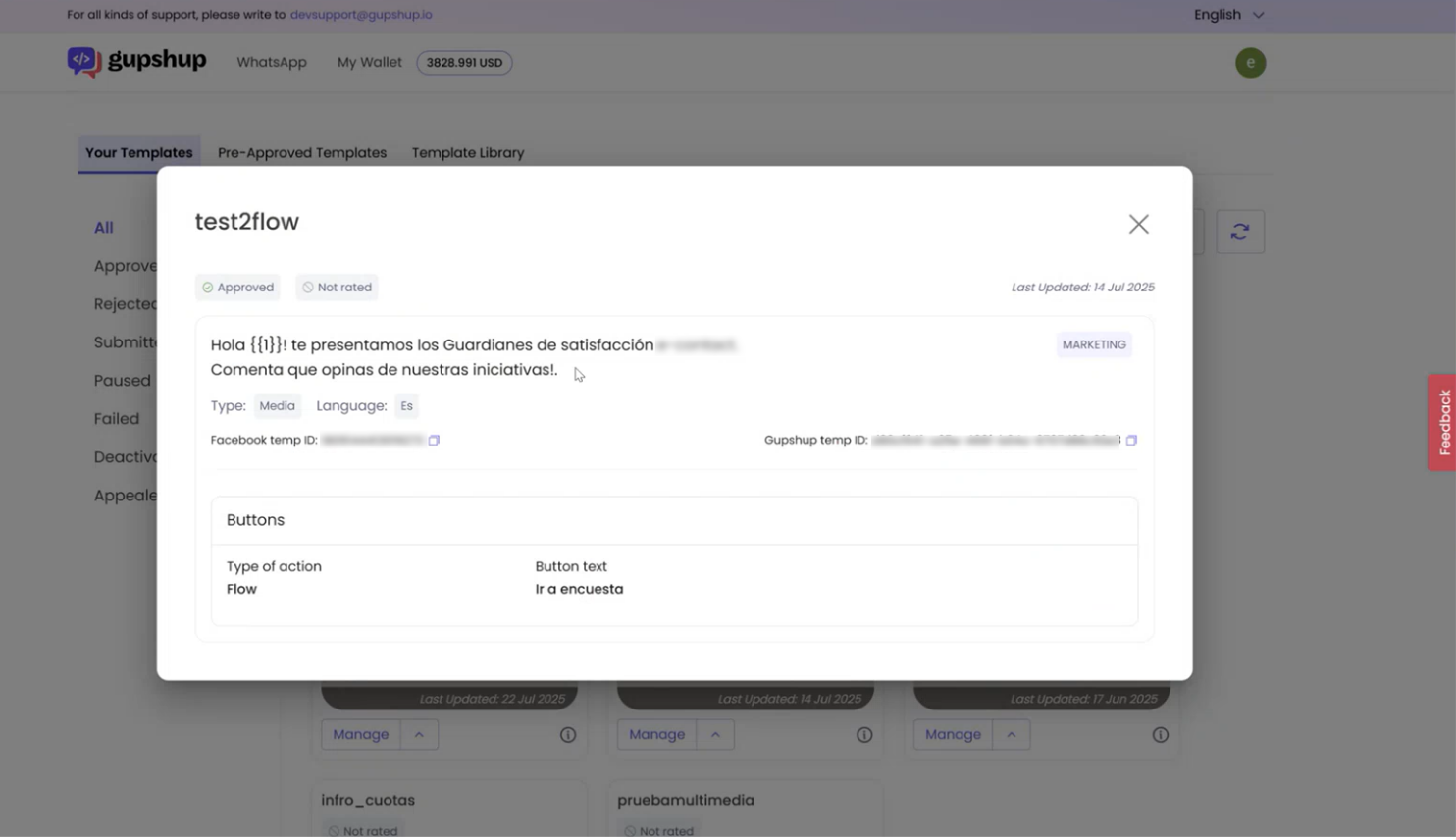This screenshot has height=840, width=1456.
Task: Open info icon on first template card
Action: [x=568, y=735]
